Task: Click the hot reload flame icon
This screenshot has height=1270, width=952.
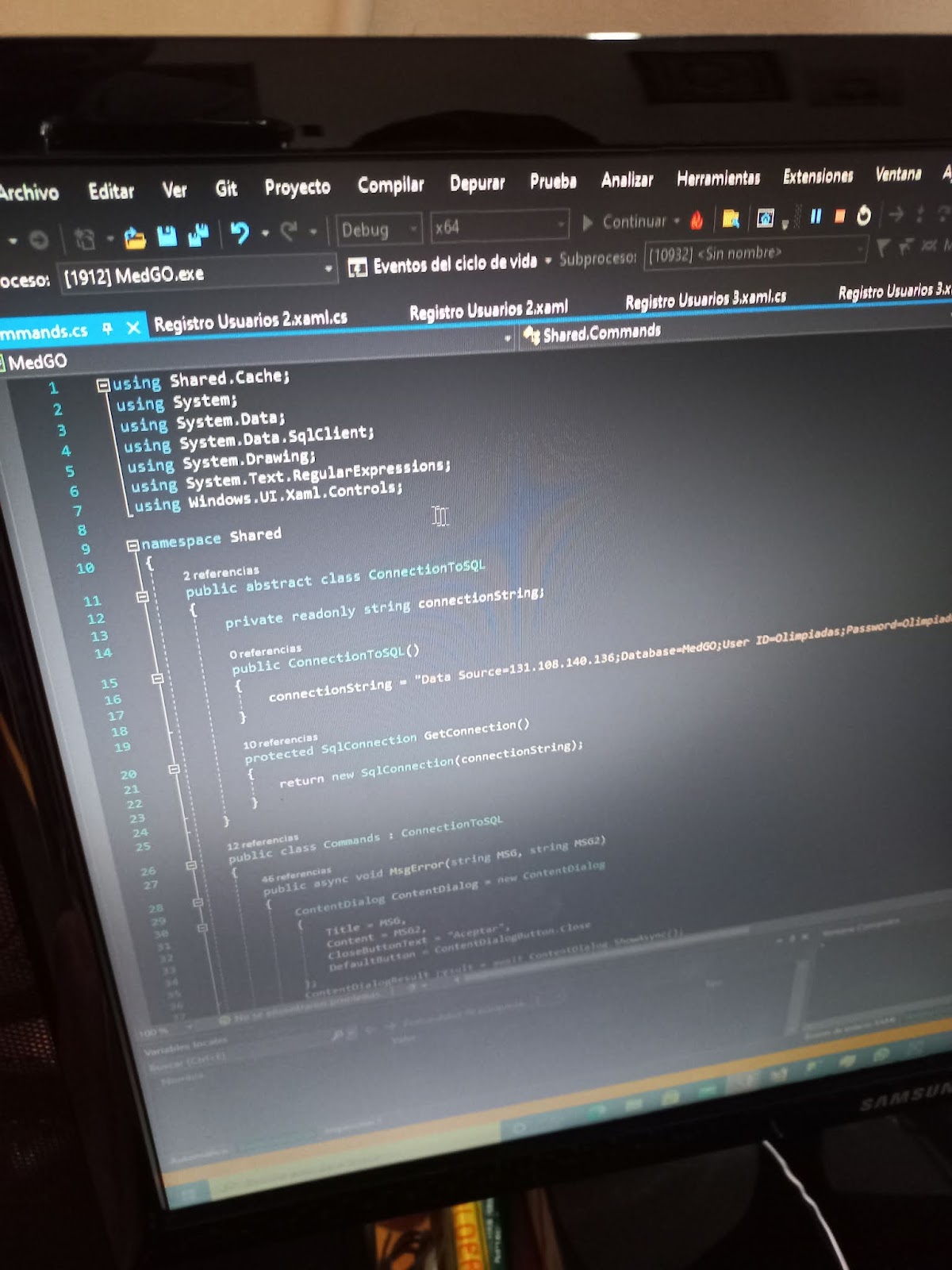Action: coord(697,220)
